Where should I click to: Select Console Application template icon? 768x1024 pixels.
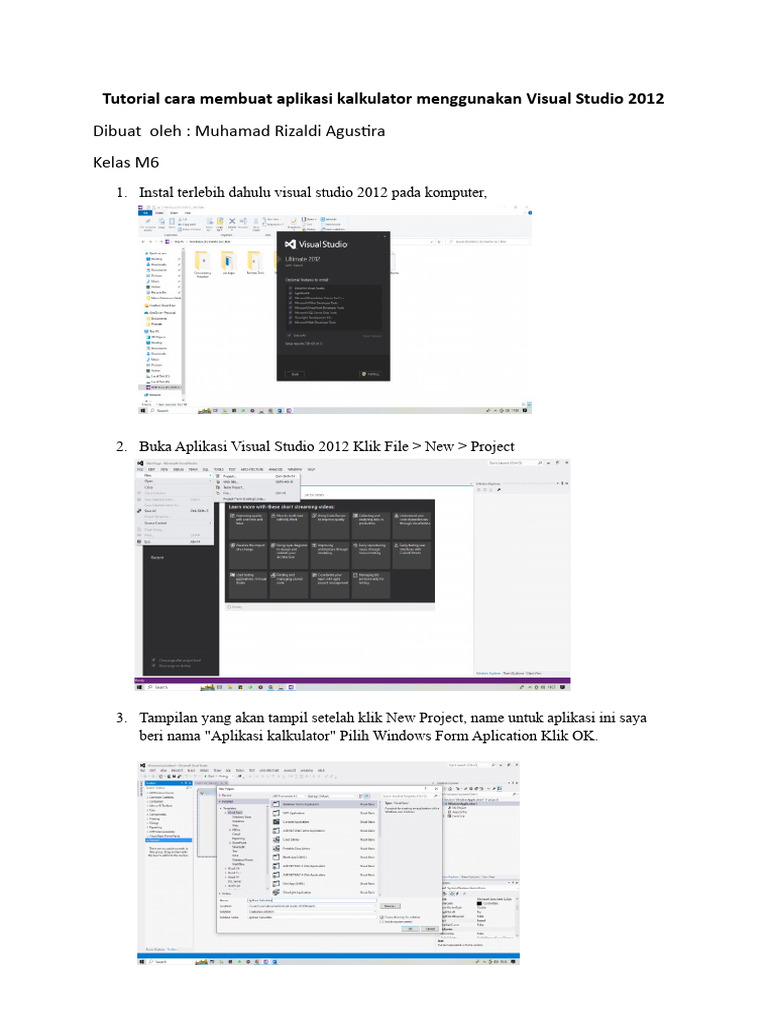click(x=276, y=822)
